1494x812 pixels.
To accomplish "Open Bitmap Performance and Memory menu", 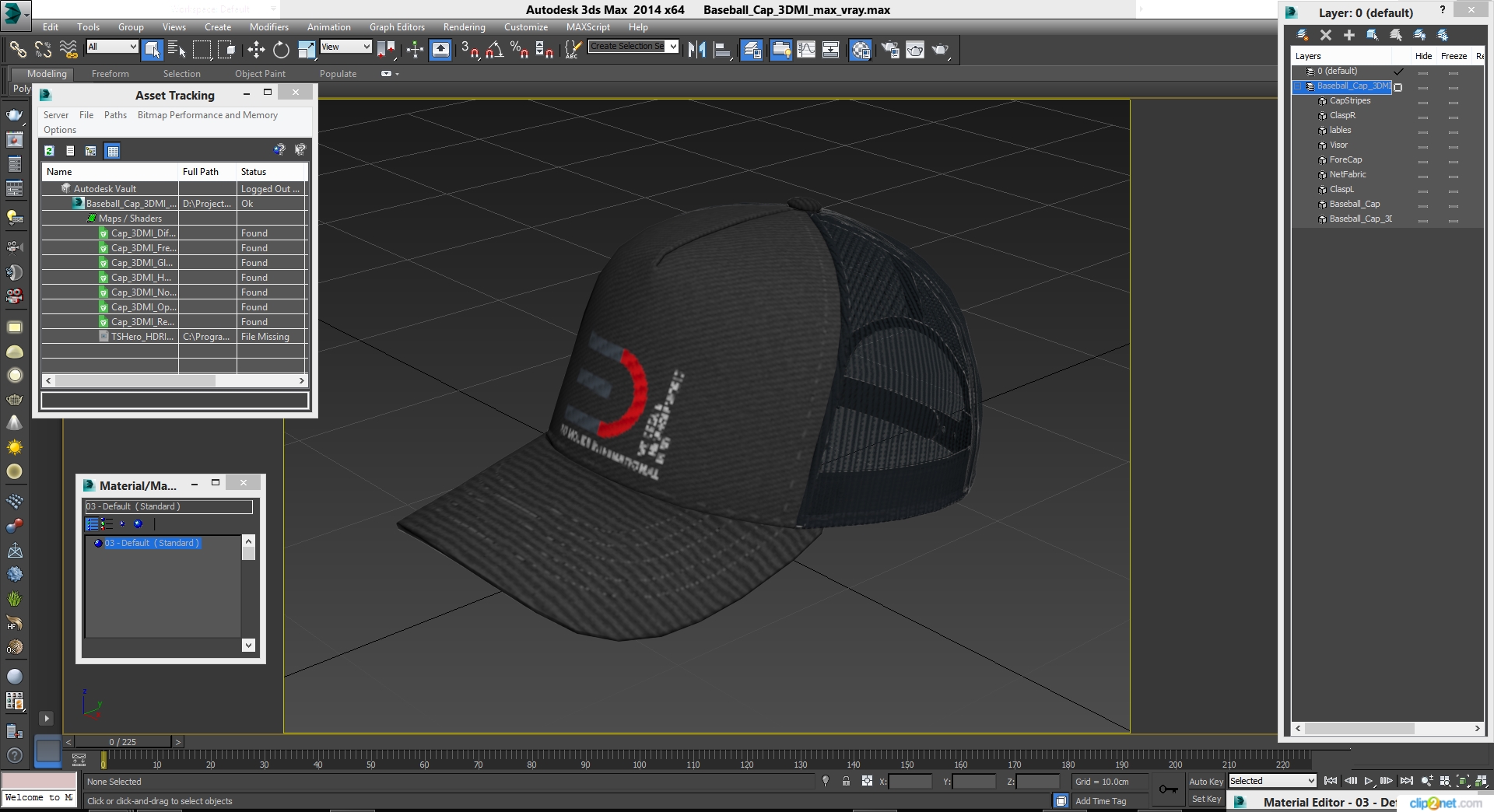I will pyautogui.click(x=207, y=115).
